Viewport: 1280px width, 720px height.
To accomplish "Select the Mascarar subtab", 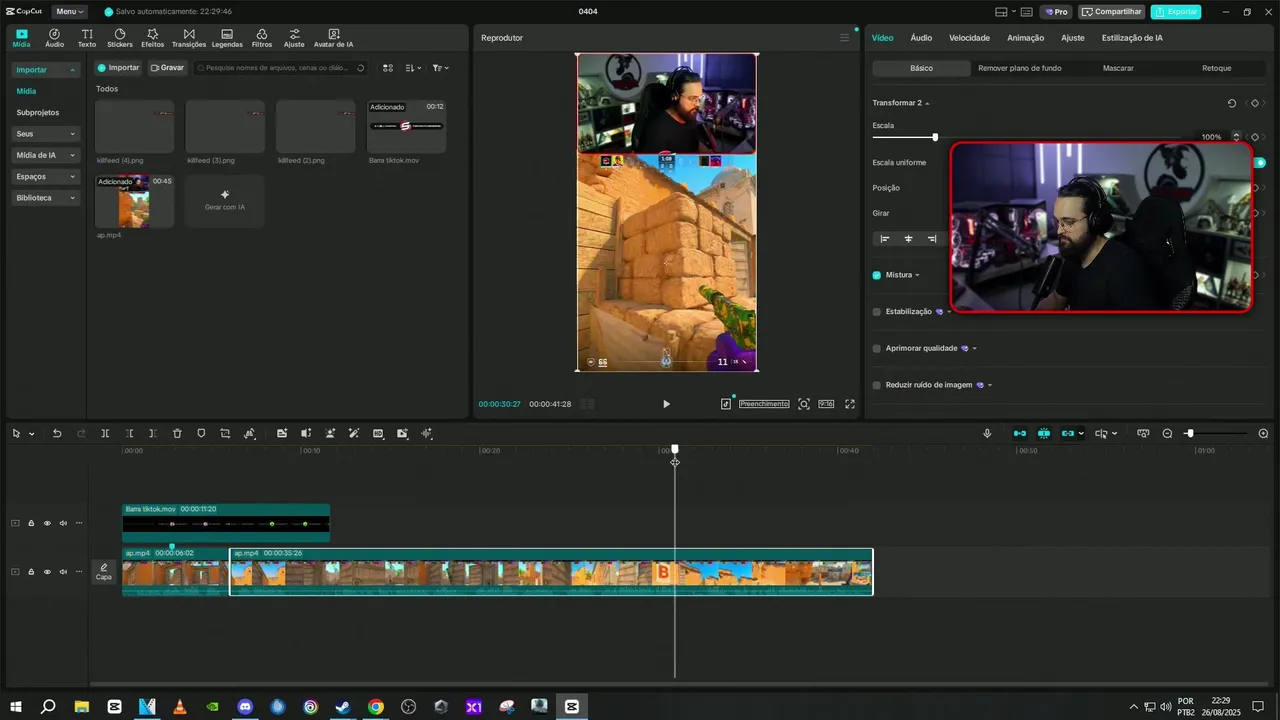I will [x=1118, y=68].
